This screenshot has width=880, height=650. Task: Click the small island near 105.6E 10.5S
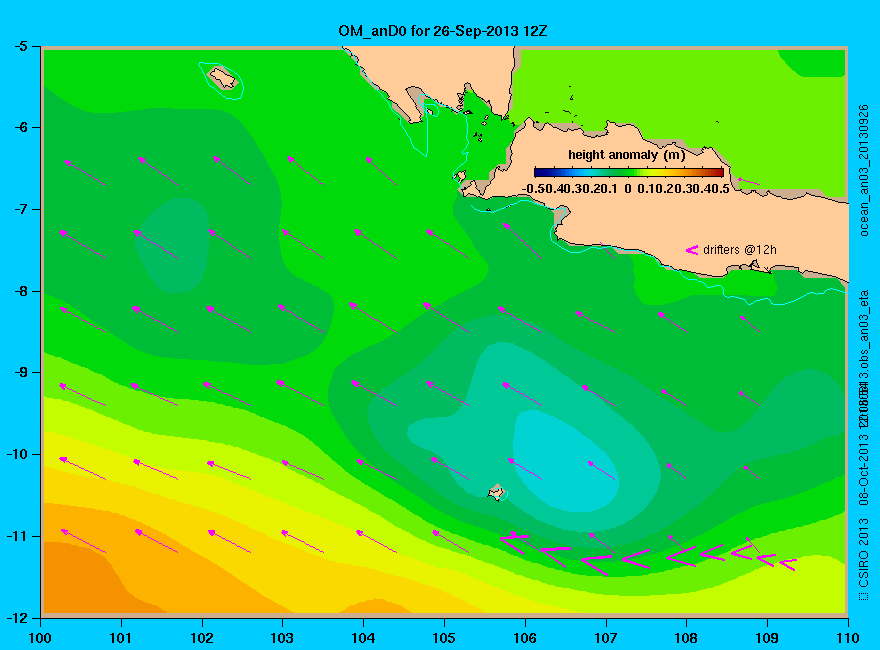[x=496, y=492]
